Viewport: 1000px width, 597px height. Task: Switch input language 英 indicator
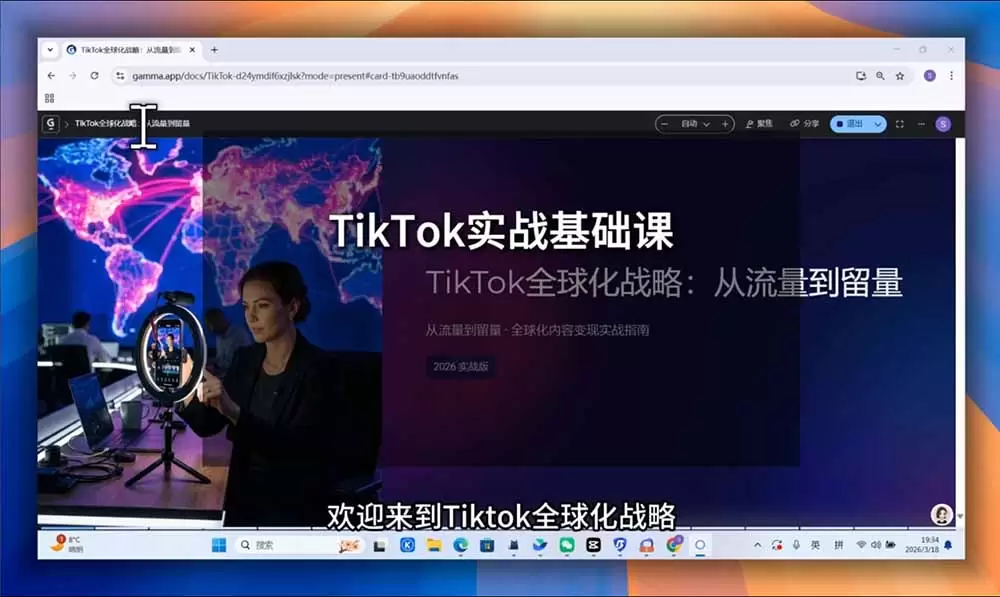coord(815,545)
